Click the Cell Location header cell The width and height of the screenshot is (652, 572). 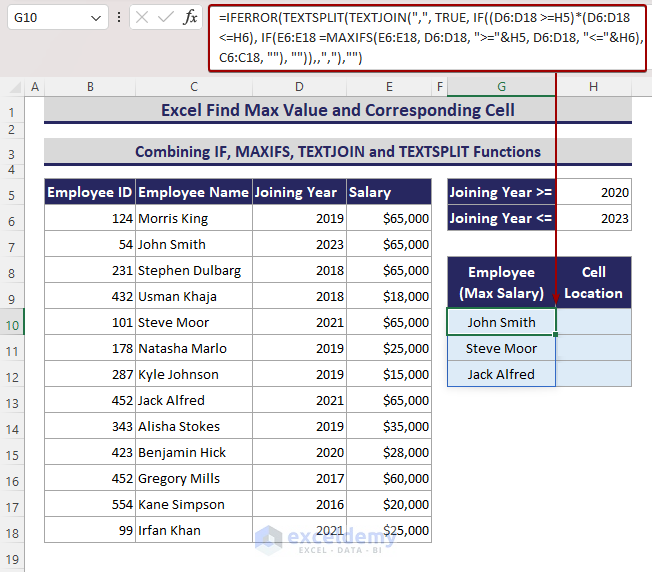(x=594, y=282)
